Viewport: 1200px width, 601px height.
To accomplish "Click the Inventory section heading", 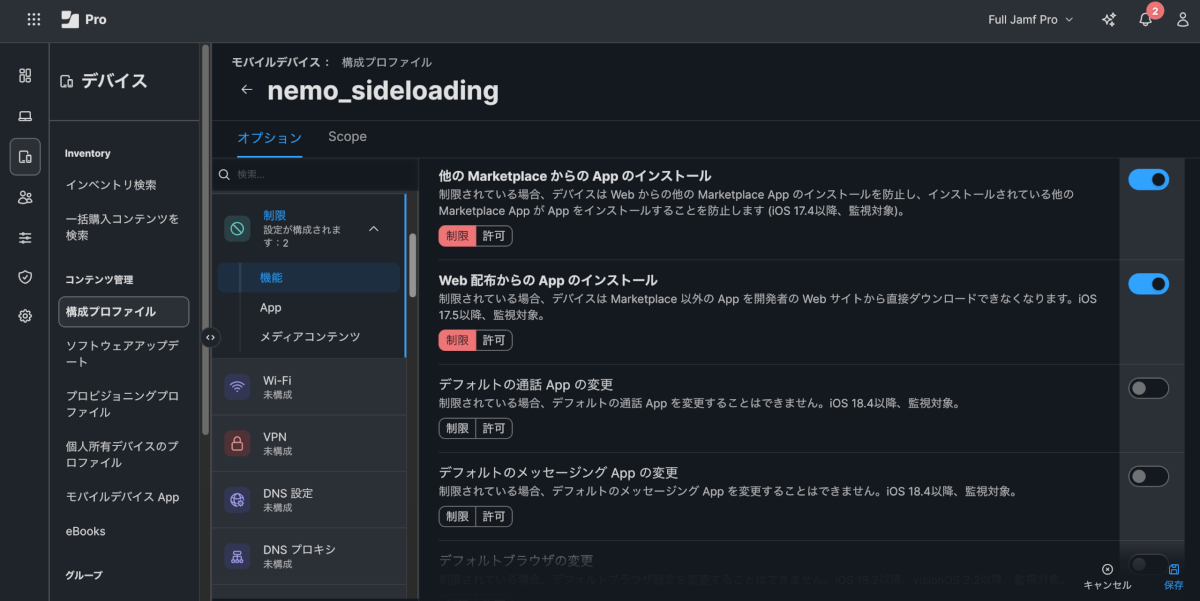I will (88, 154).
